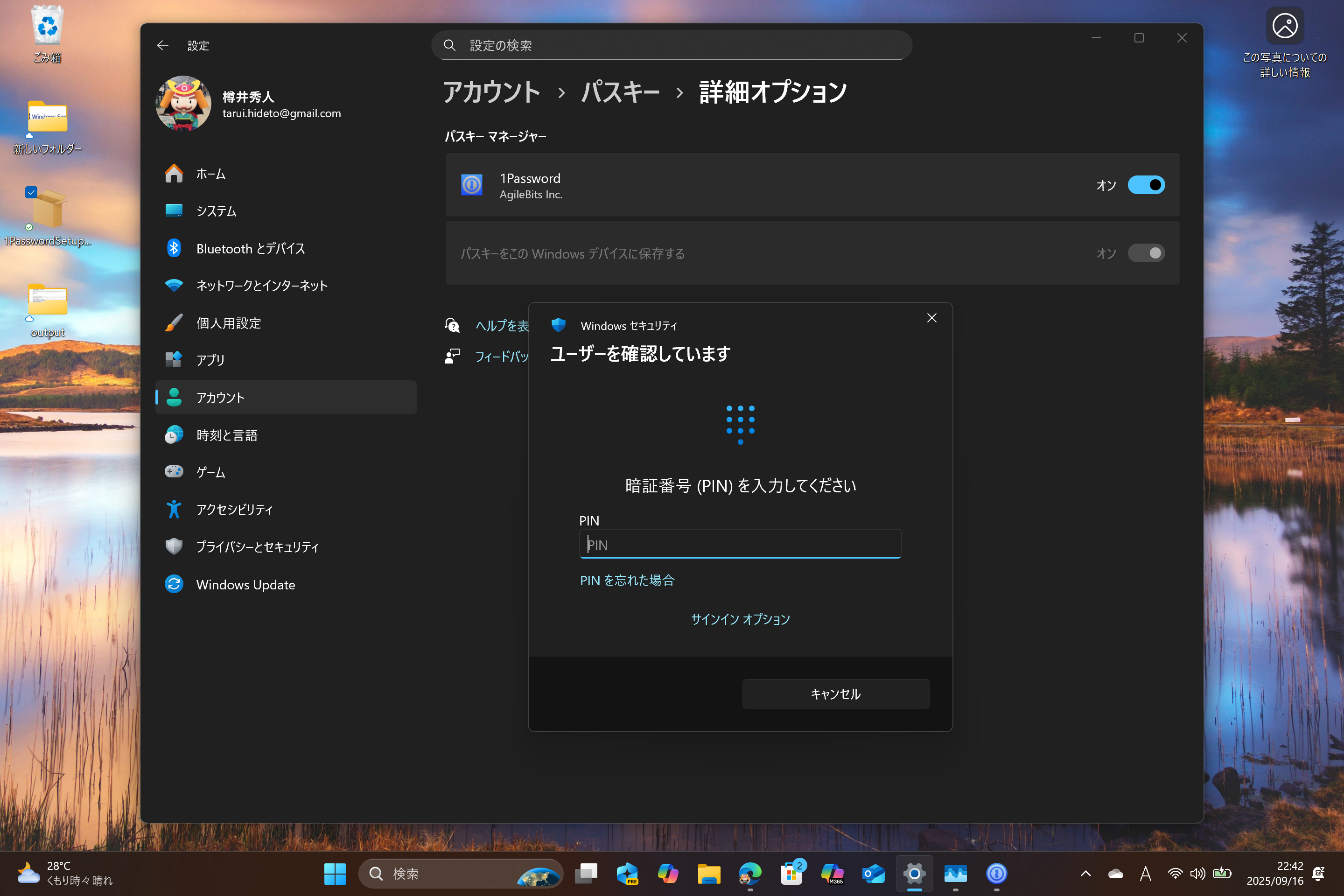Open ゲーム settings from the sidebar
Viewport: 1344px width, 896px height.
click(210, 471)
